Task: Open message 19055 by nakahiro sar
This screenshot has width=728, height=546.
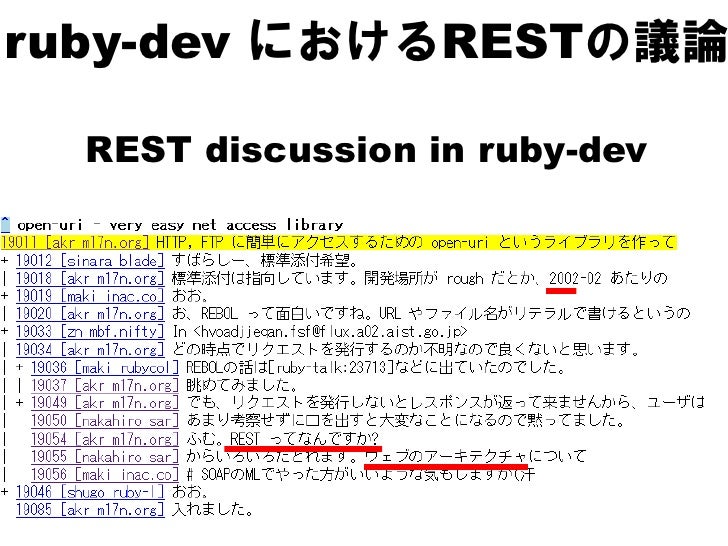Action: click(105, 456)
